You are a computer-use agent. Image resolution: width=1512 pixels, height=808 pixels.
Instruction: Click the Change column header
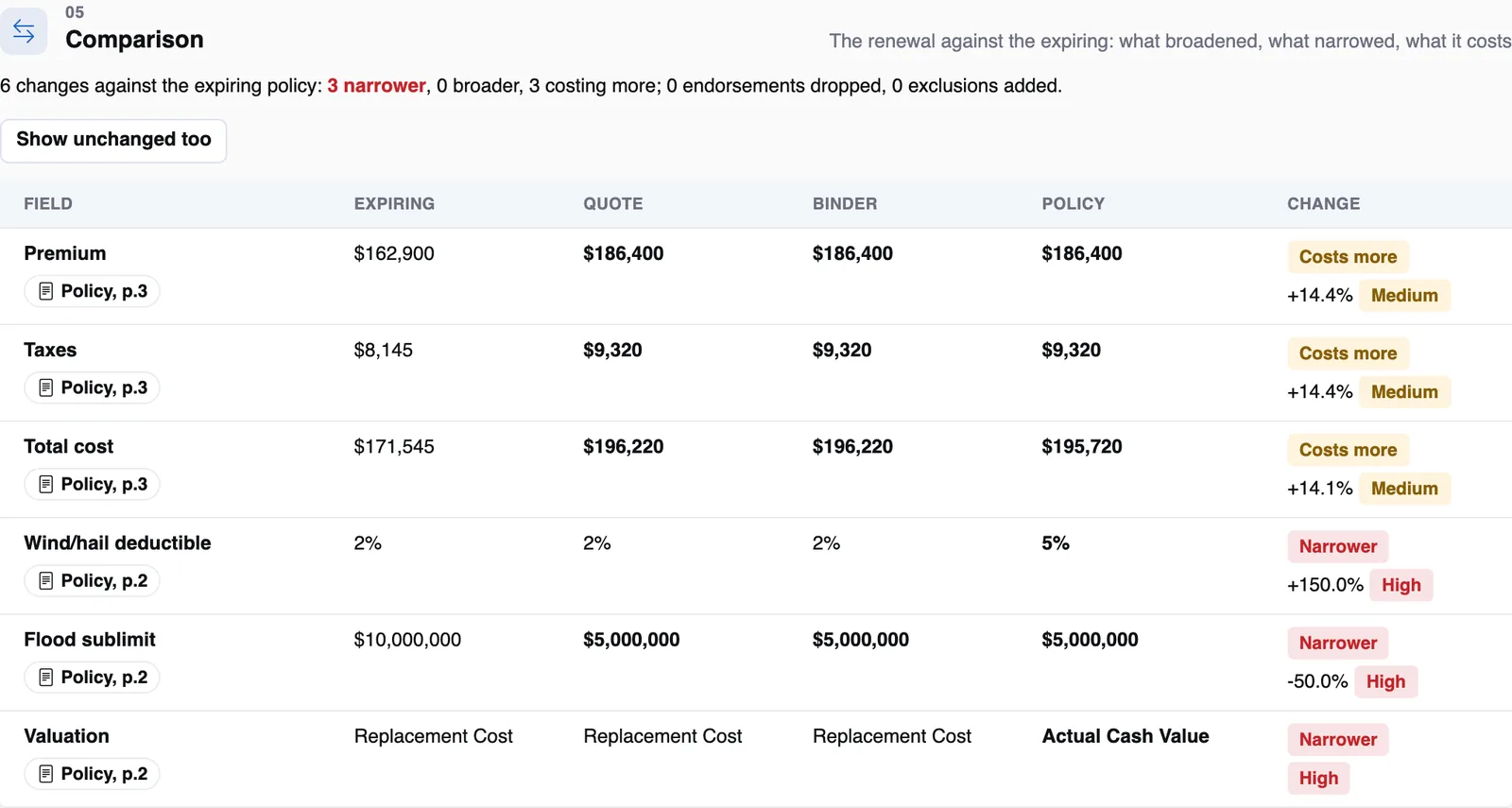pos(1323,203)
